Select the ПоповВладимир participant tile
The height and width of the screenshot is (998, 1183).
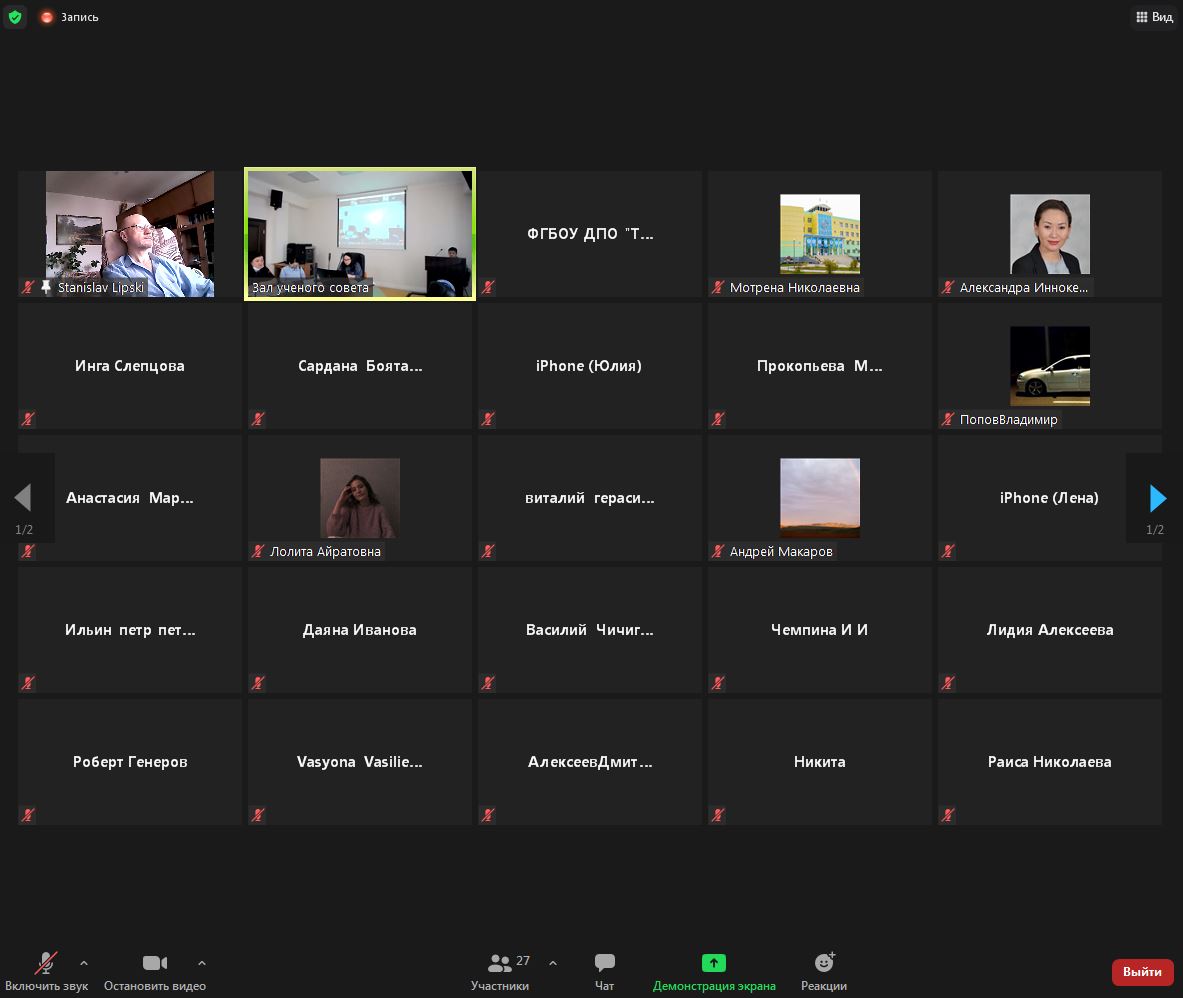click(1049, 366)
